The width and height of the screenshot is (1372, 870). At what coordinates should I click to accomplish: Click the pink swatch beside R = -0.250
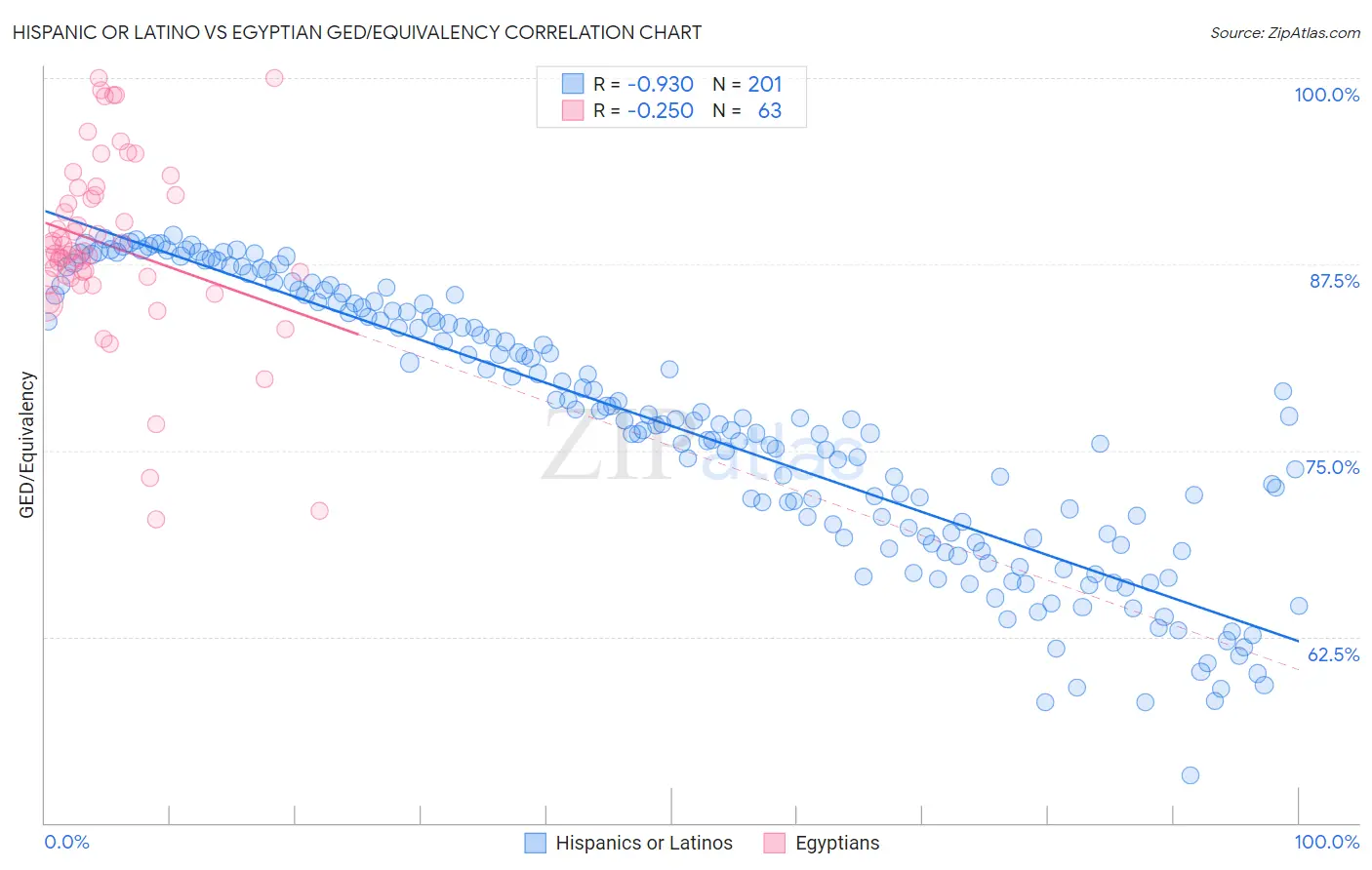click(x=573, y=110)
